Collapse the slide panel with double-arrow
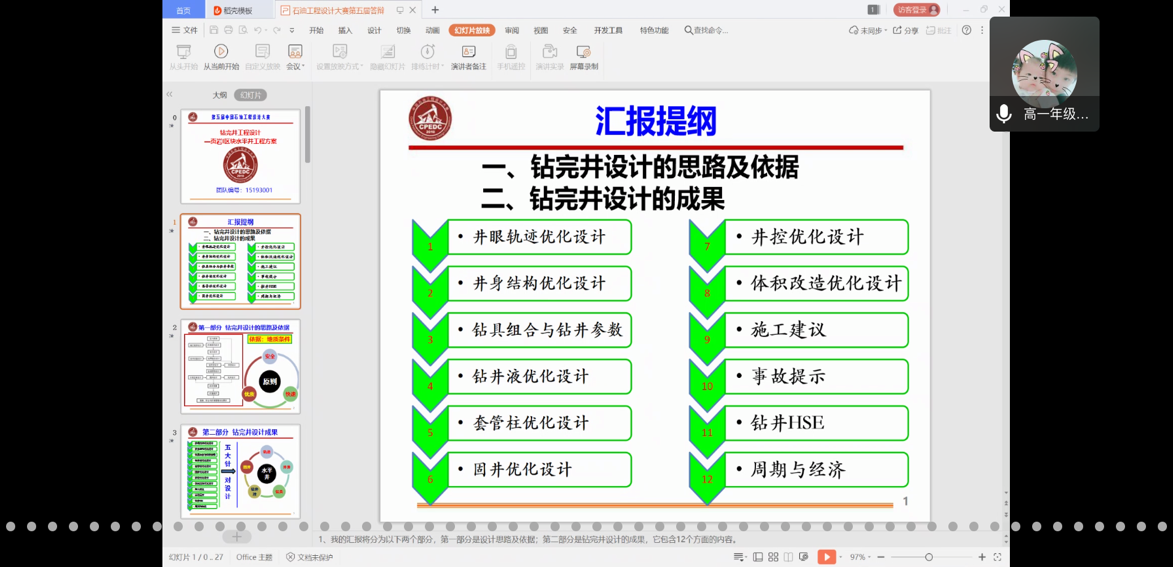The width and height of the screenshot is (1173, 567). (x=170, y=95)
